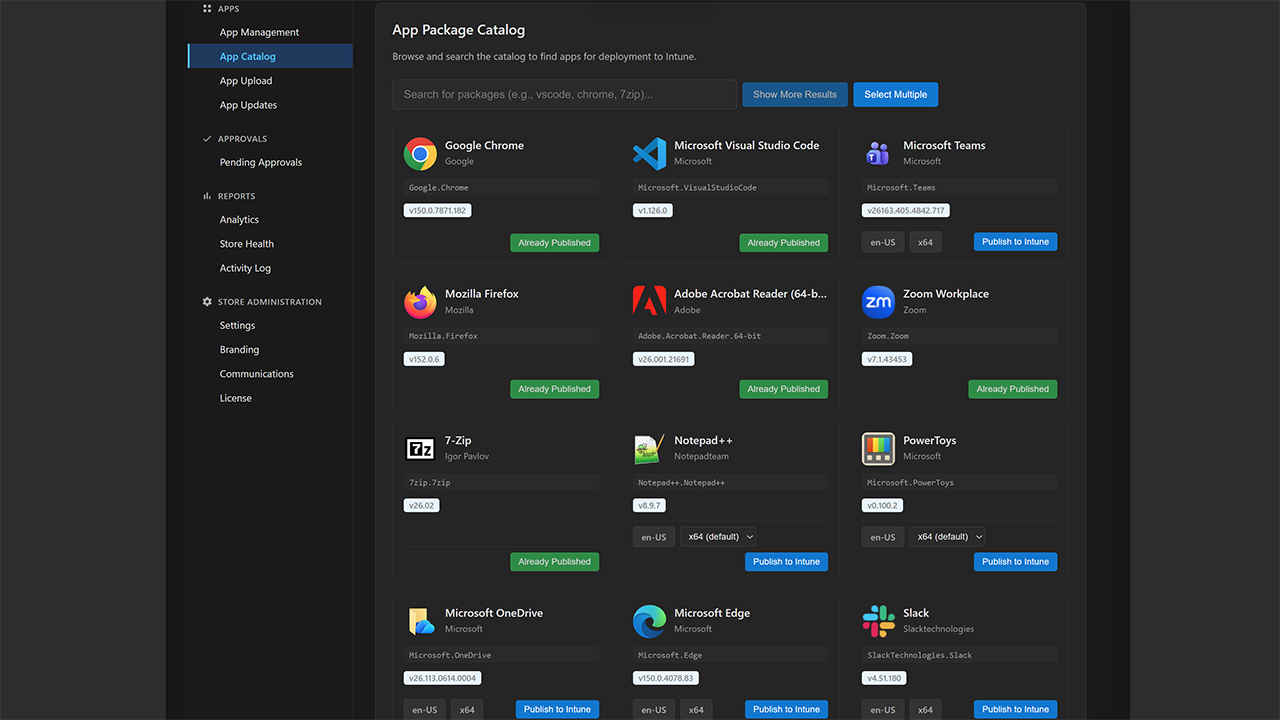Click en-US tag on Microsoft Teams card
Viewport: 1280px width, 720px height.
(x=883, y=242)
